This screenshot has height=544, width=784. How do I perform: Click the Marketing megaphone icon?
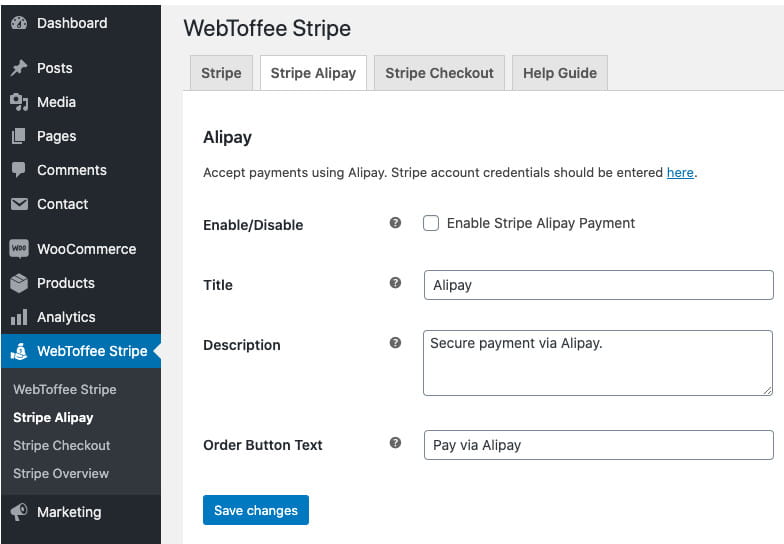click(19, 512)
